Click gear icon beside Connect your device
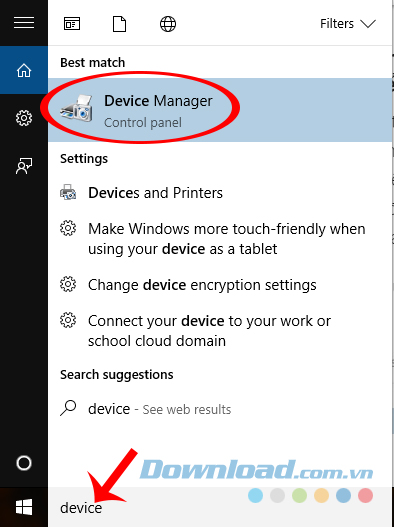 [68, 320]
